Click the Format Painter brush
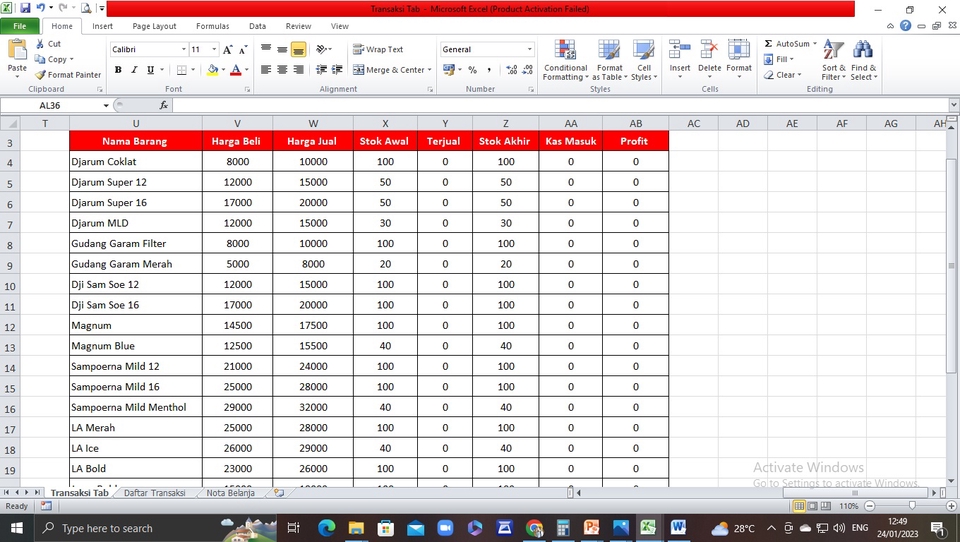This screenshot has height=542, width=960. pyautogui.click(x=40, y=75)
